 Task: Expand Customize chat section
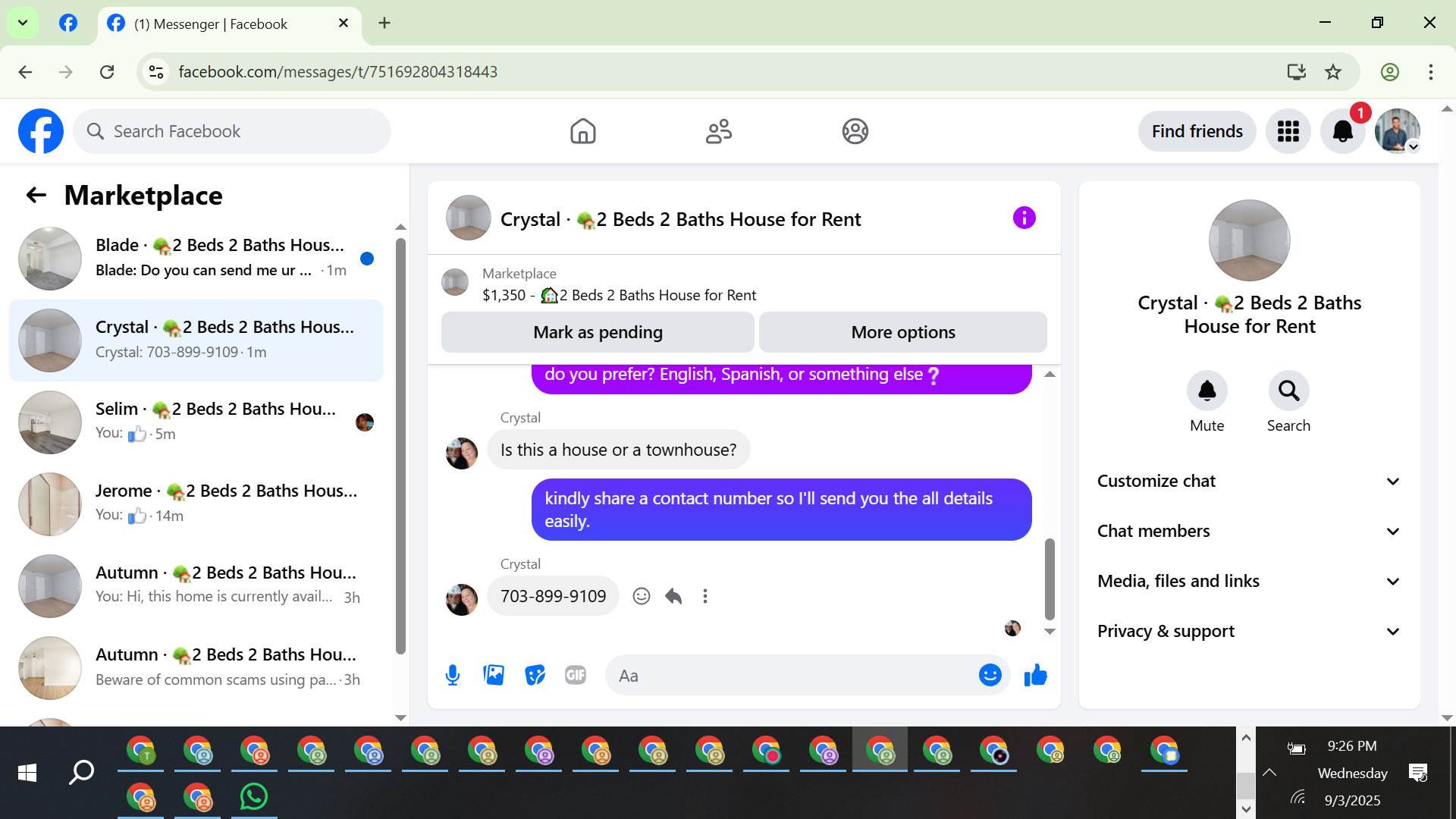point(1249,482)
